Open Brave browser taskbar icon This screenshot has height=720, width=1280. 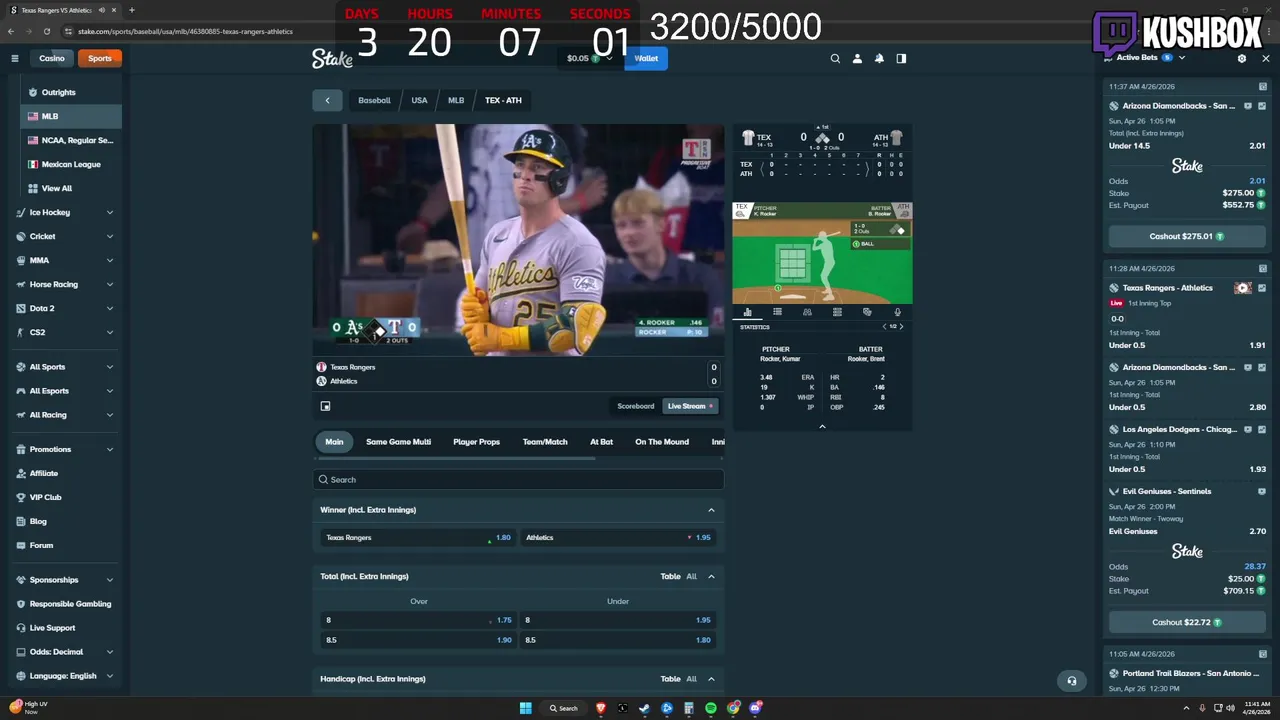click(601, 708)
